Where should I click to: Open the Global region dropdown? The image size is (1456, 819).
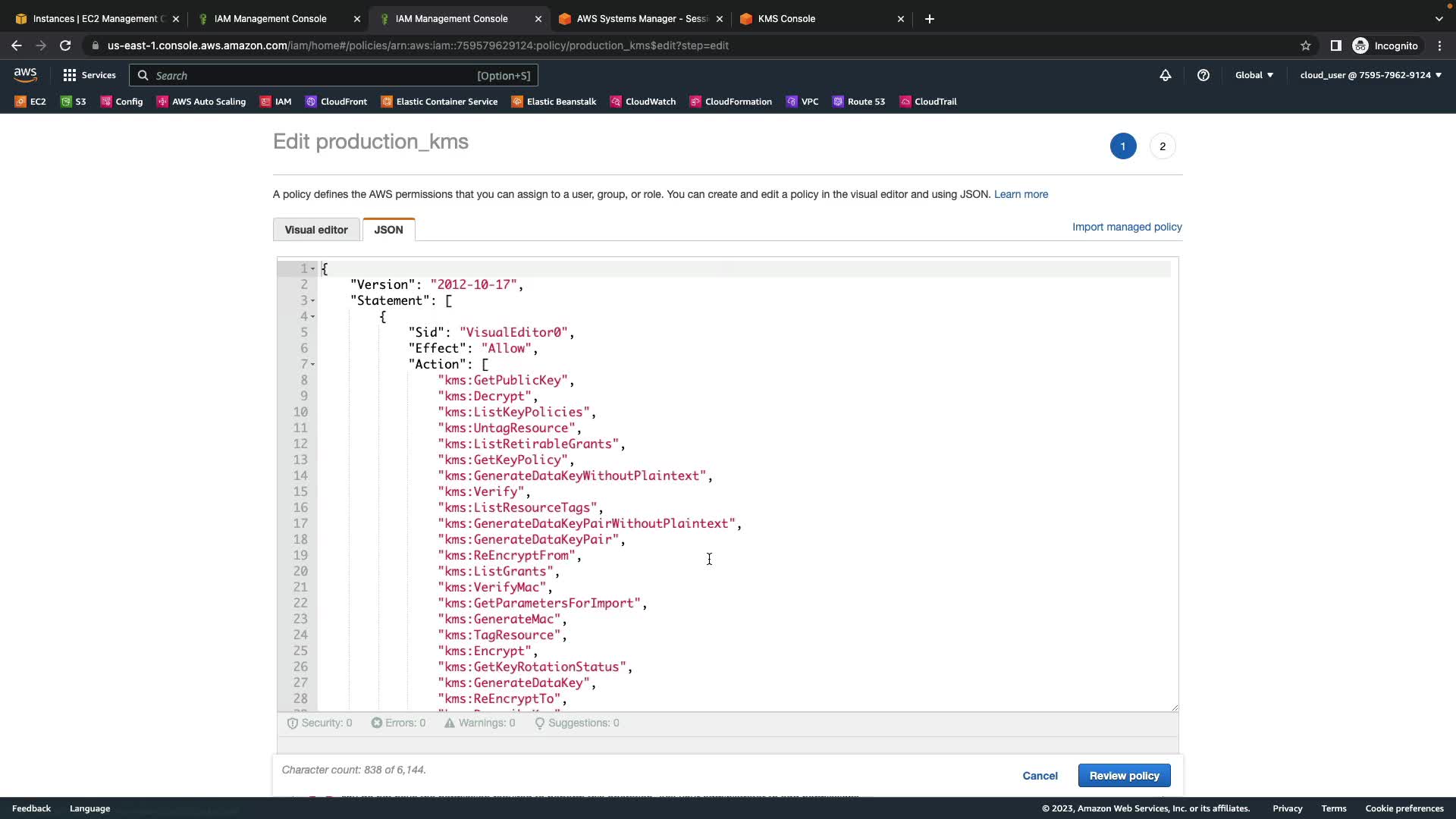tap(1254, 75)
